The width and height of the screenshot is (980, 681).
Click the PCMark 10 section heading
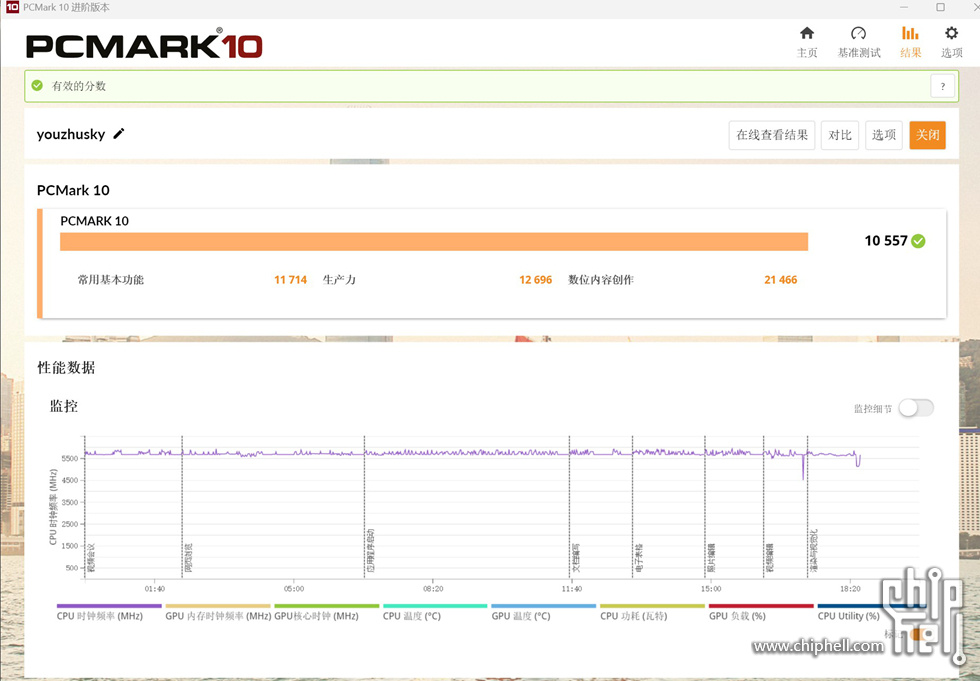coord(73,190)
